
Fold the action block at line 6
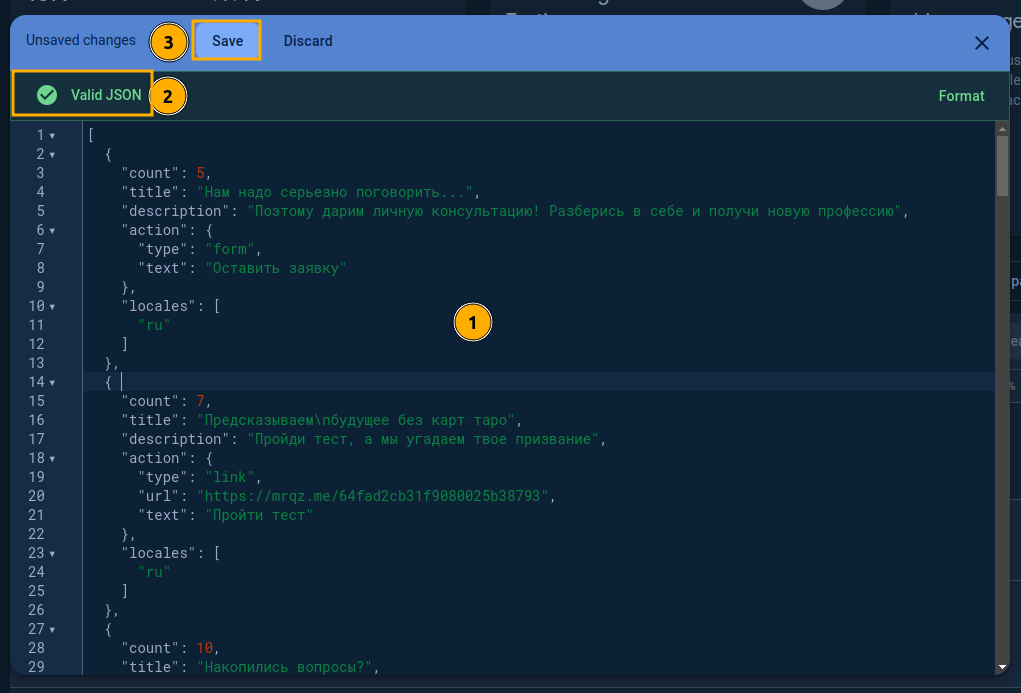52,231
